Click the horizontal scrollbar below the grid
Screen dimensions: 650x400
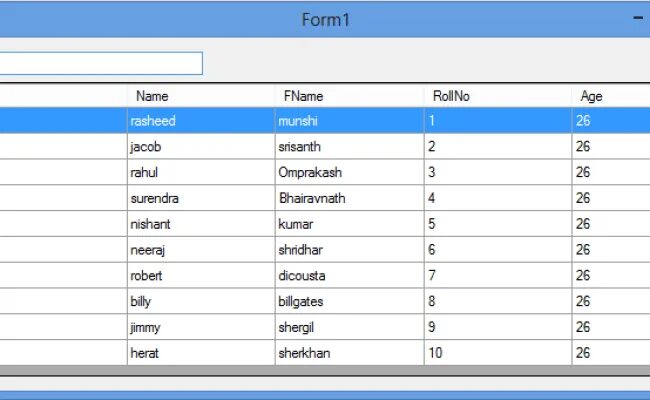point(325,383)
